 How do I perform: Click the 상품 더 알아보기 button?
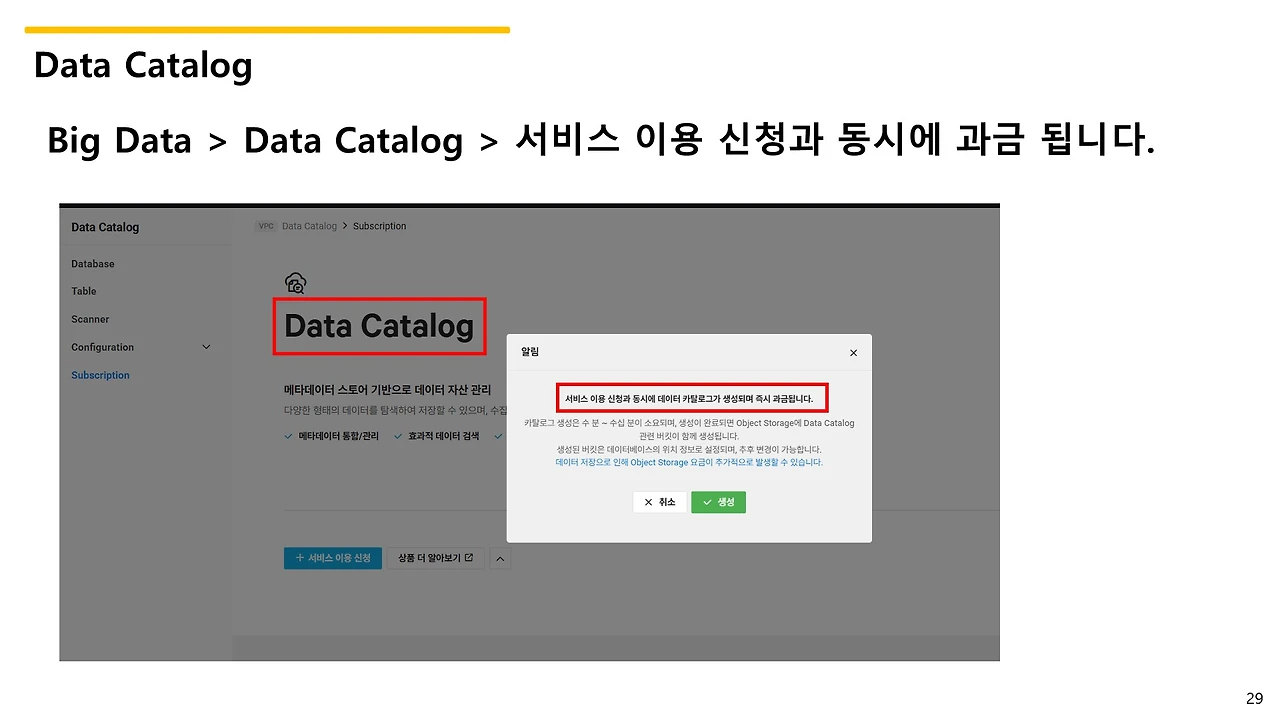(x=436, y=557)
